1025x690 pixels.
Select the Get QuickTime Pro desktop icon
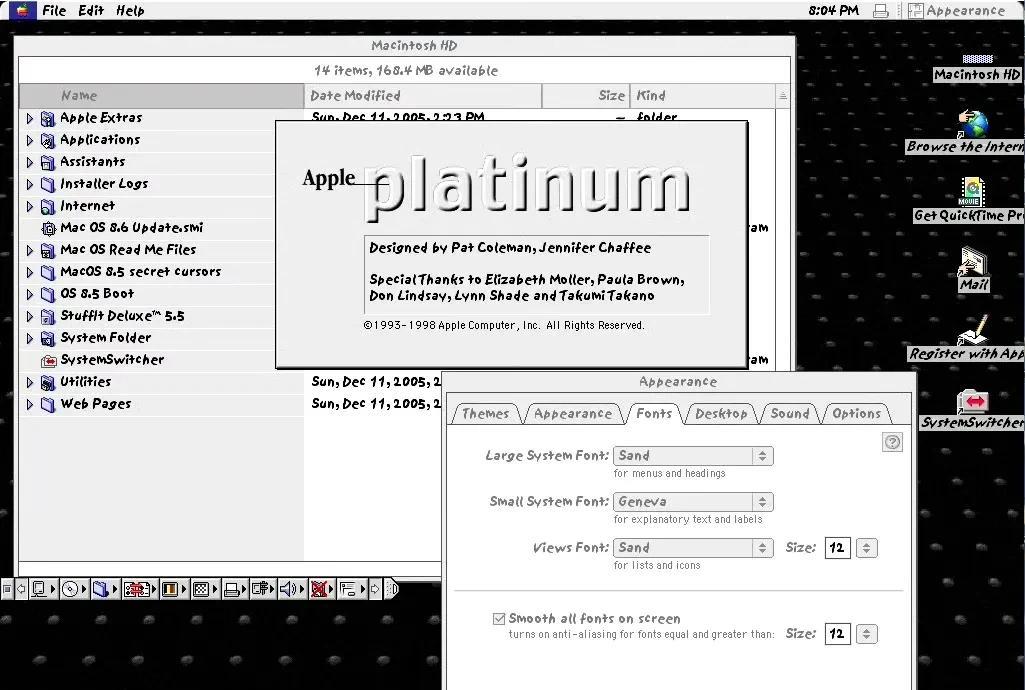point(972,191)
